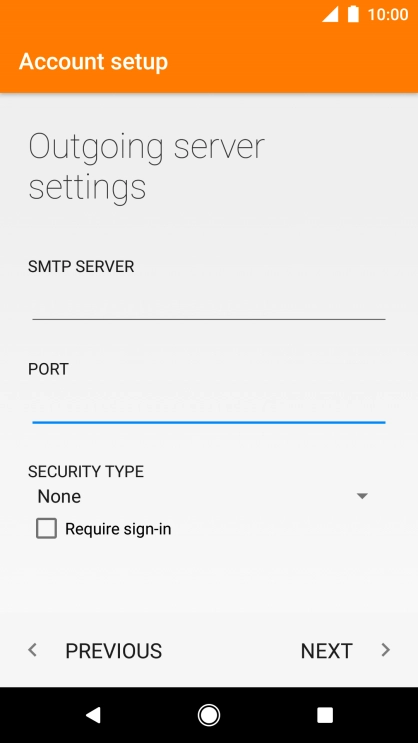Select the None security type value
The height and width of the screenshot is (743, 418).
coord(59,496)
